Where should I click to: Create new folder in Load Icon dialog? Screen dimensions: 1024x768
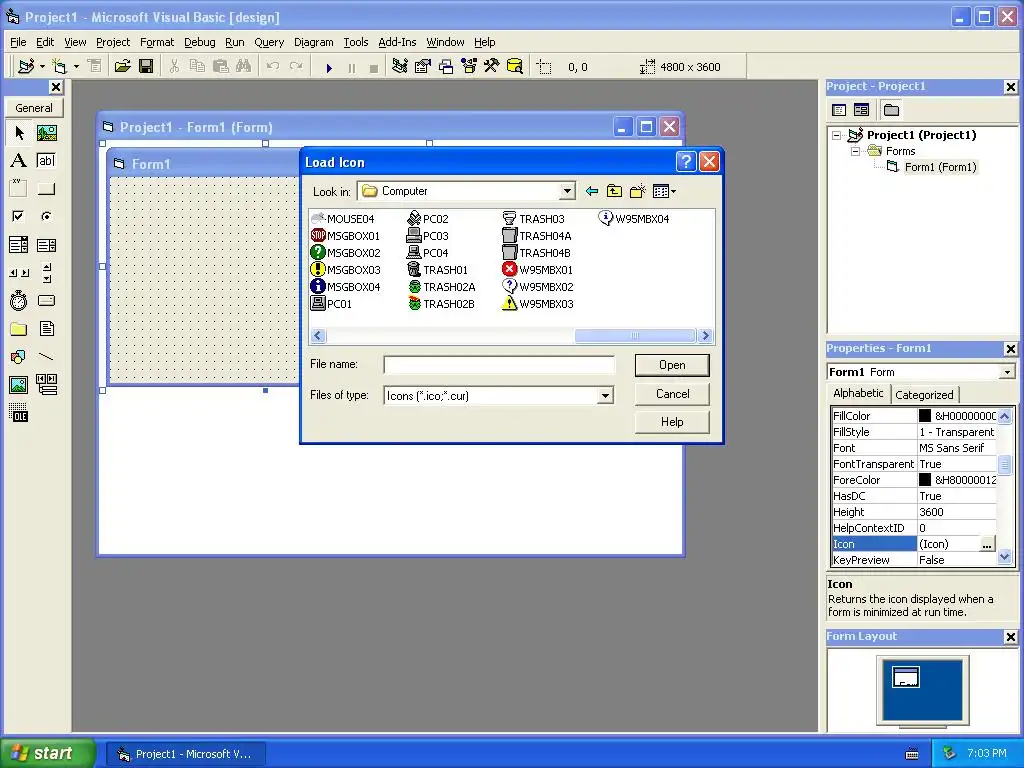(x=637, y=191)
